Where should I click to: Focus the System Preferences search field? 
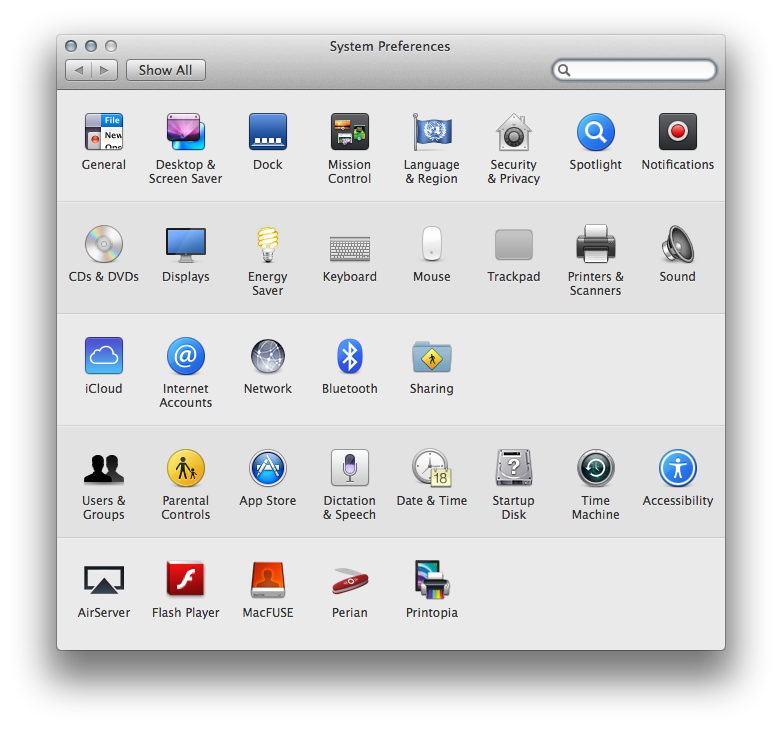(634, 70)
